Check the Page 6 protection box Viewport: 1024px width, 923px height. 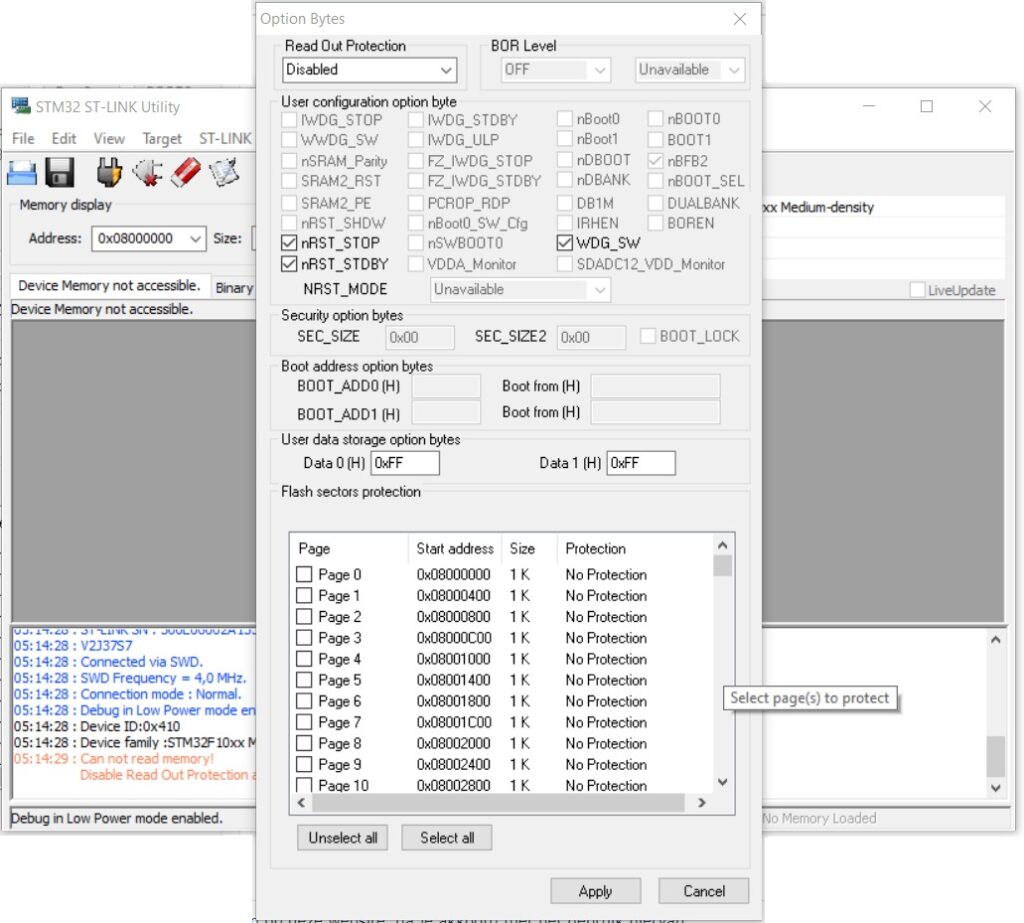coord(304,701)
